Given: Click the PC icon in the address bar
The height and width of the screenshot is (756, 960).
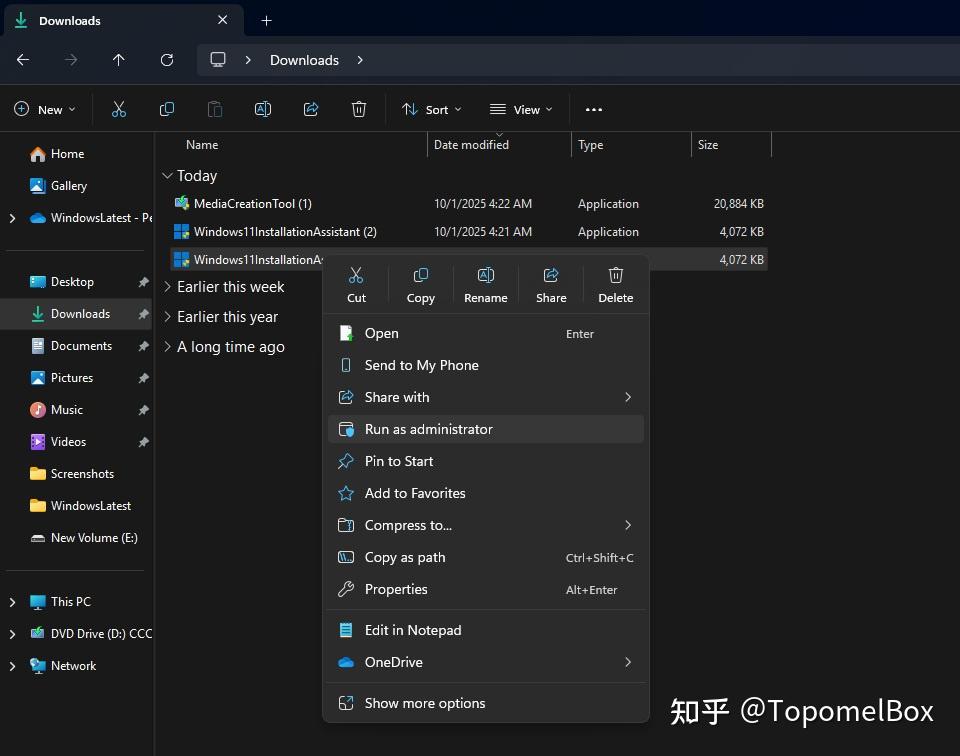Looking at the screenshot, I should point(218,59).
